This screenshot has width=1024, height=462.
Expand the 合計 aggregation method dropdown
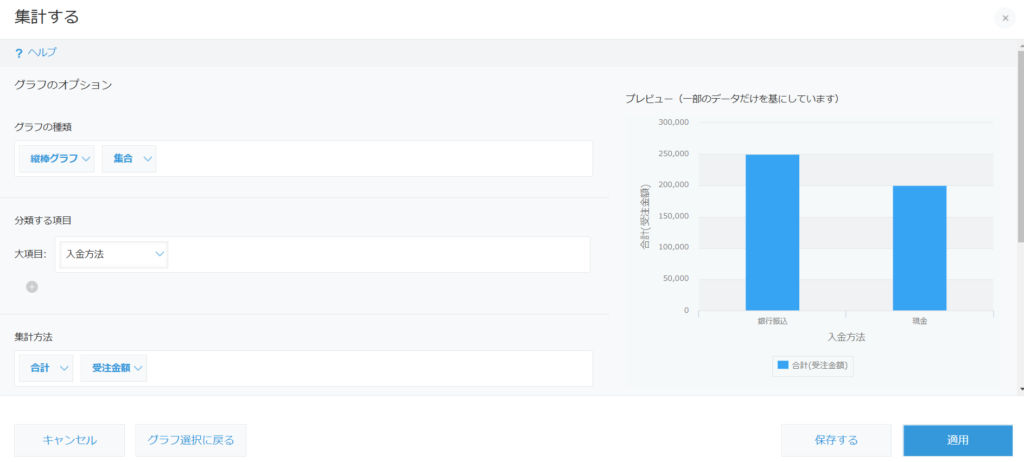[46, 368]
